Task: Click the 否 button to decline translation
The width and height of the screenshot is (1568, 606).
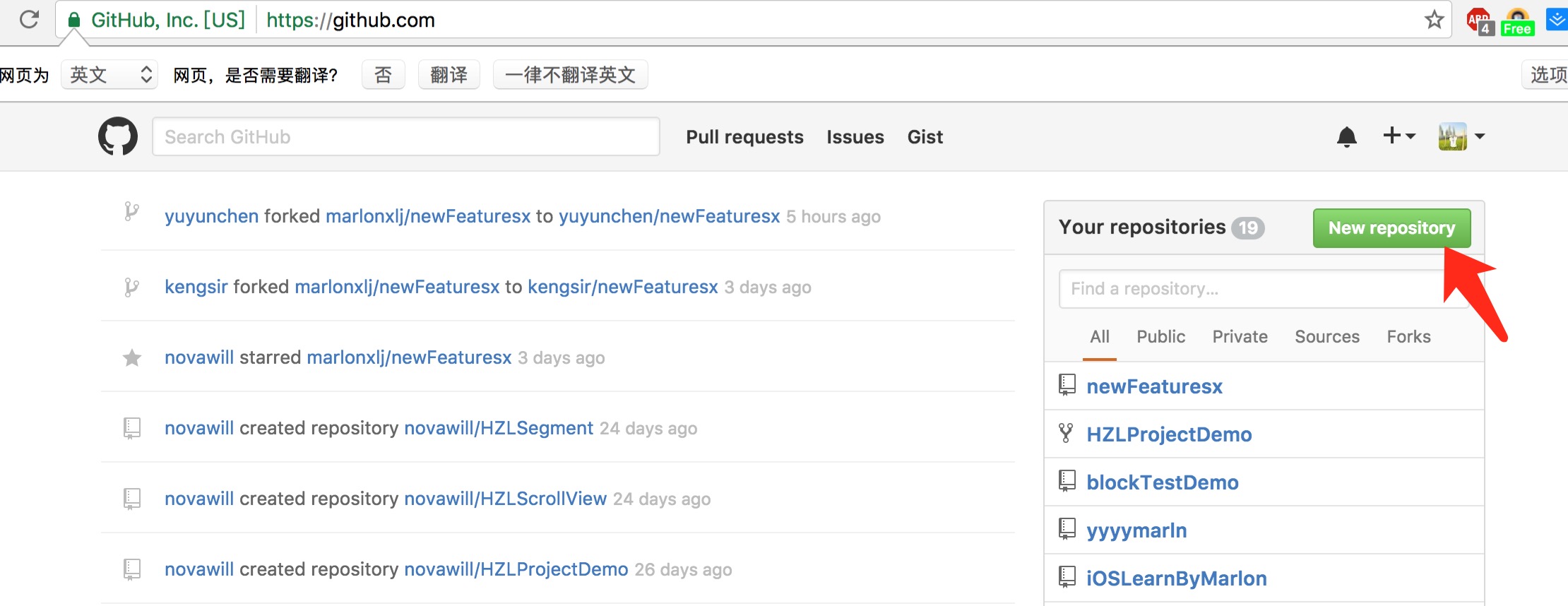Action: click(x=383, y=75)
